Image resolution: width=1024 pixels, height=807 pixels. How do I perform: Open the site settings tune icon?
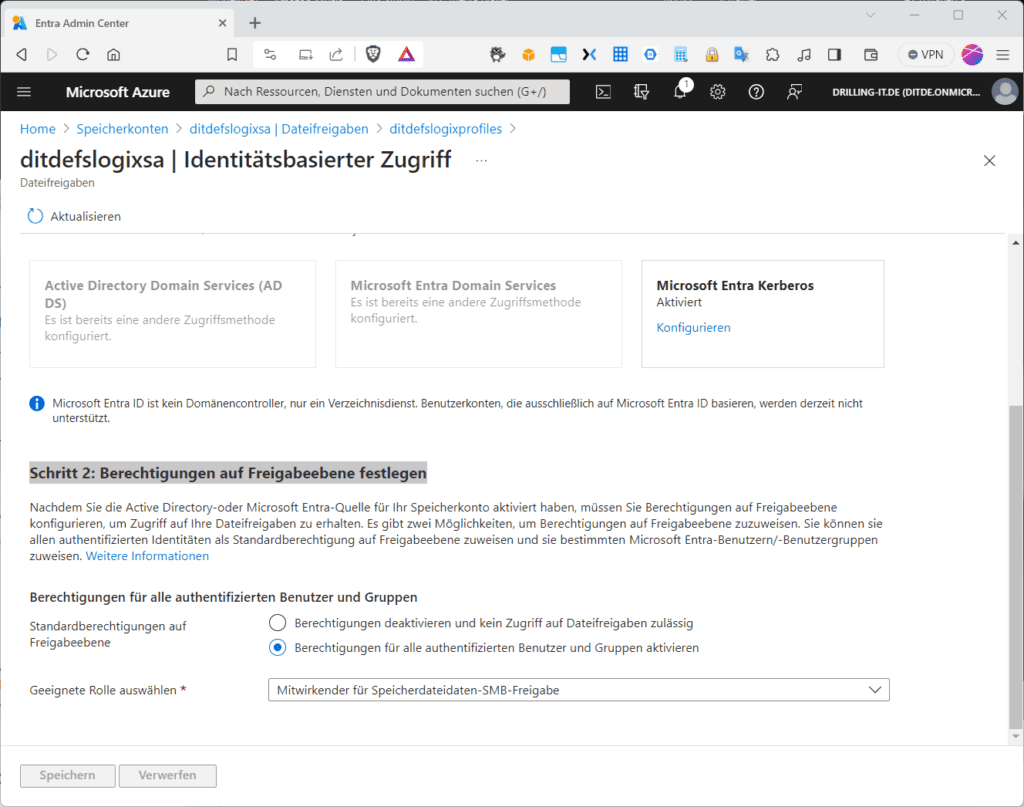pos(270,55)
